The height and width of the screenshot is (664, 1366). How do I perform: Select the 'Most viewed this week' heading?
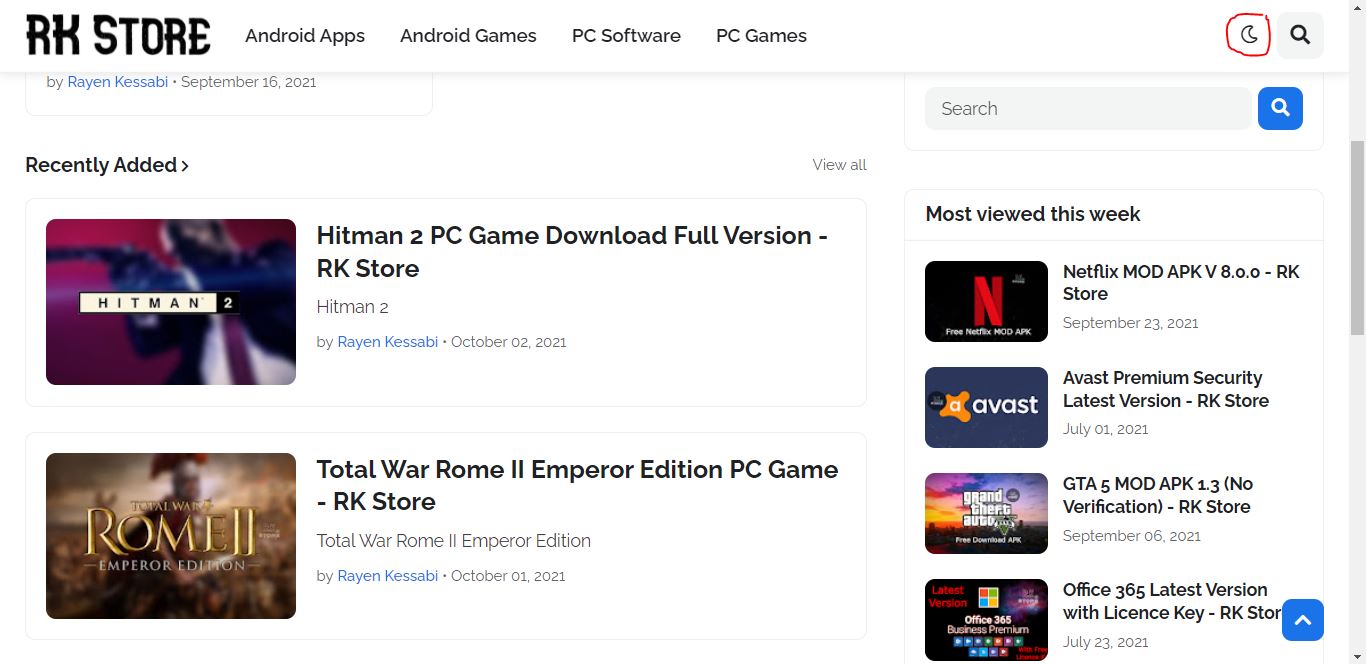[x=1033, y=214]
